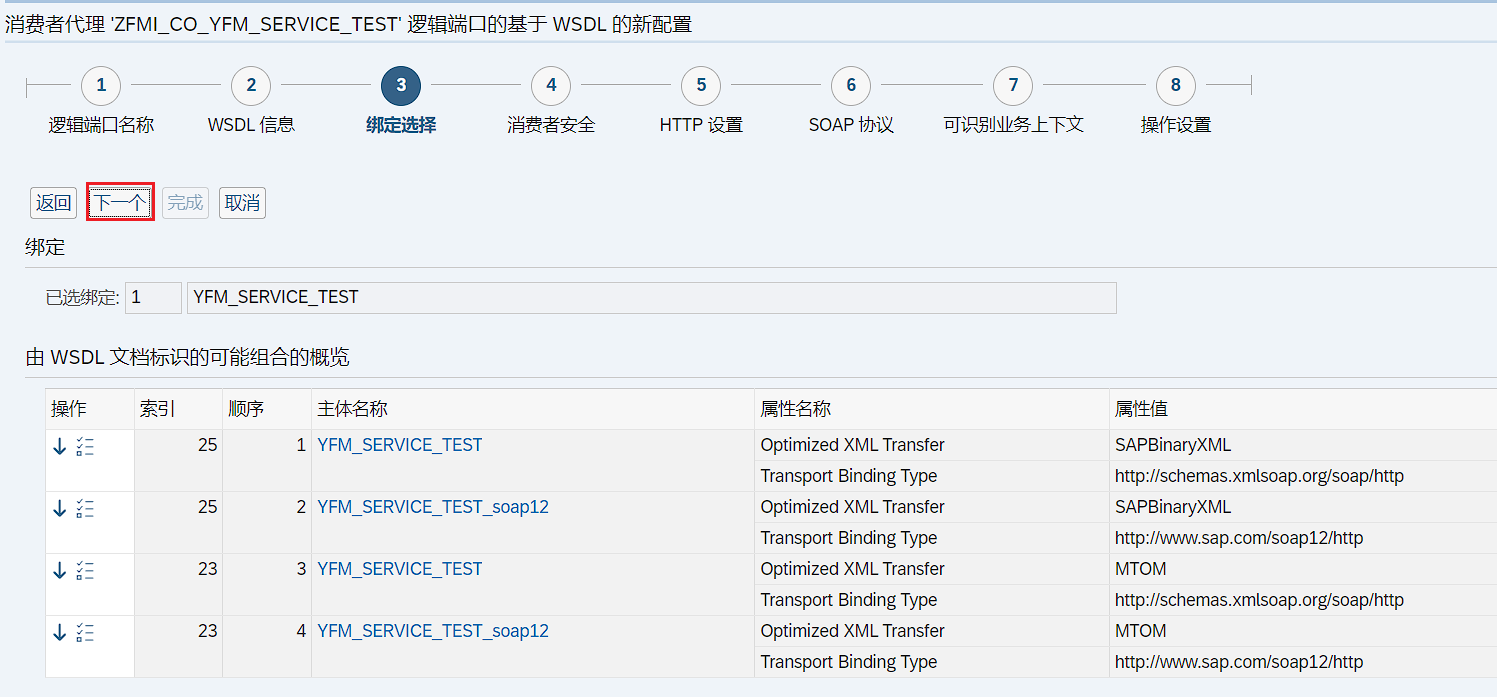Viewport: 1497px width, 697px height.
Task: Open wizard step 5 HTTP 设置
Action: (701, 86)
